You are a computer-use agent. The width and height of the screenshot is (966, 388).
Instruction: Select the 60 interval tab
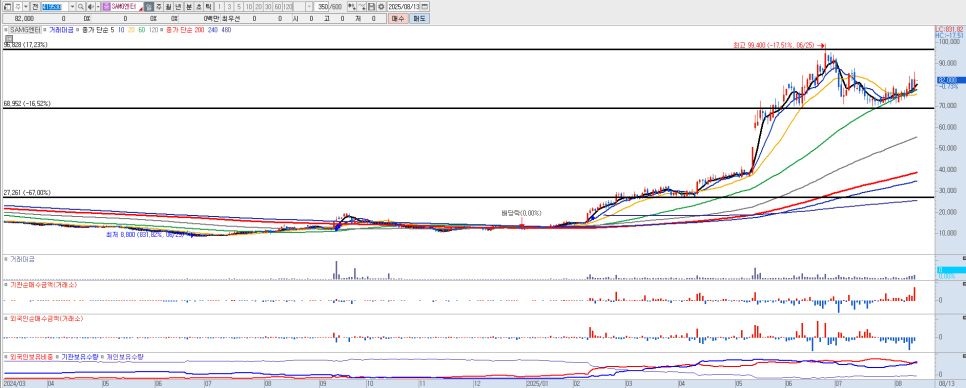tap(277, 6)
